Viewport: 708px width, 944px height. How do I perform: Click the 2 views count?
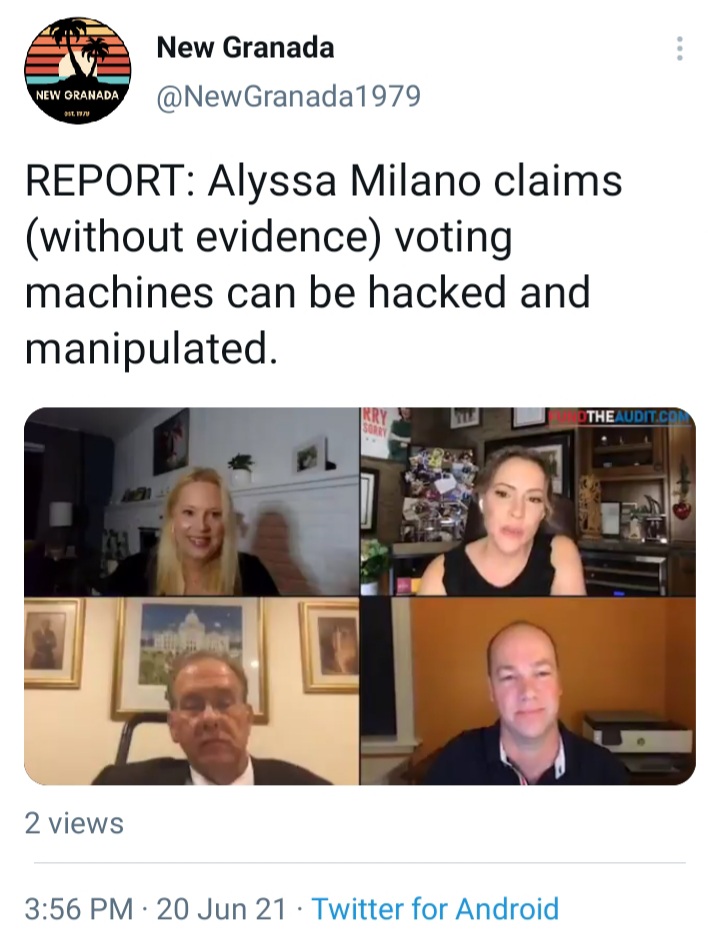(74, 824)
